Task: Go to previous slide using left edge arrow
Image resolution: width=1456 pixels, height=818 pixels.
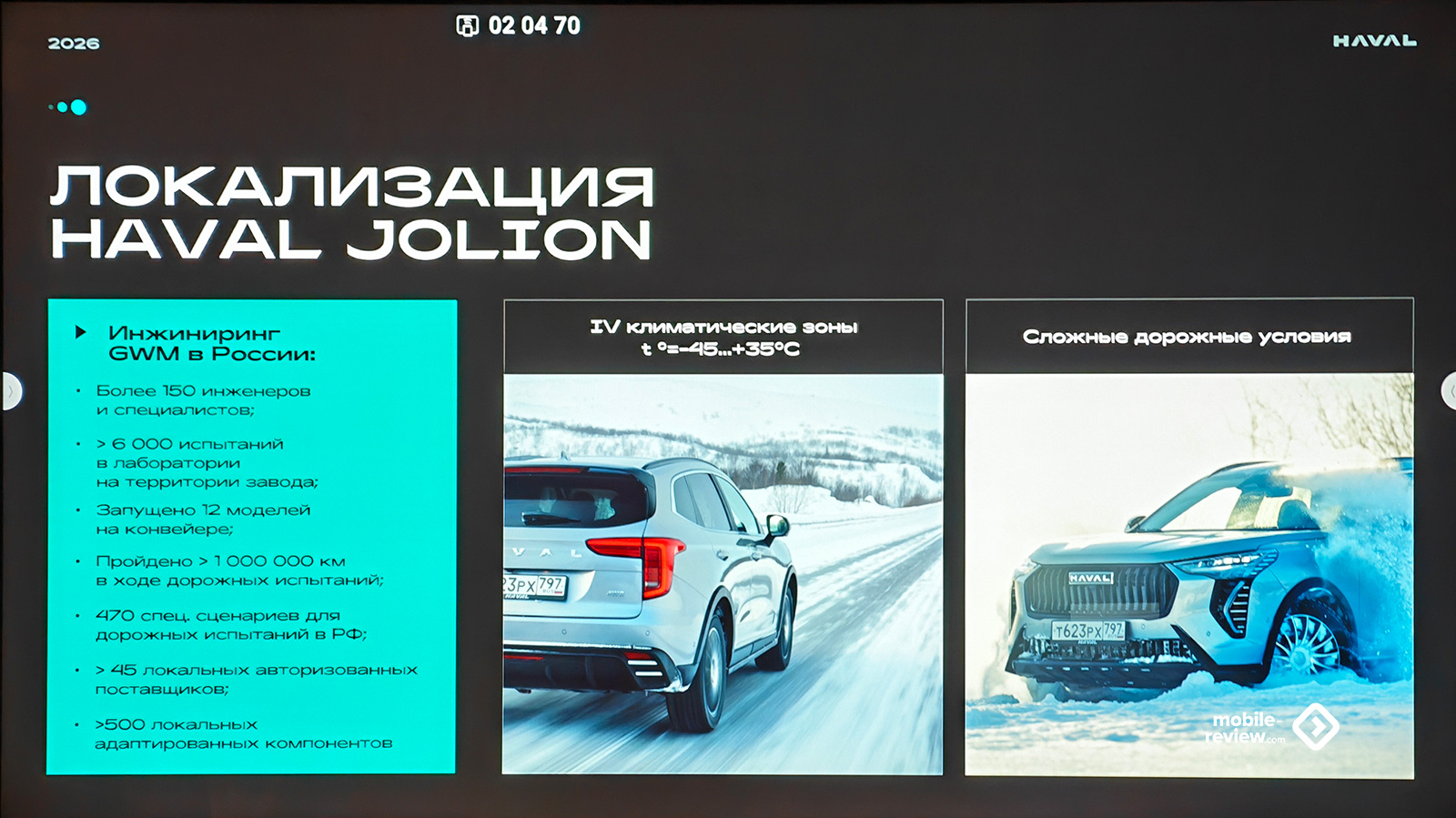Action: coord(9,391)
